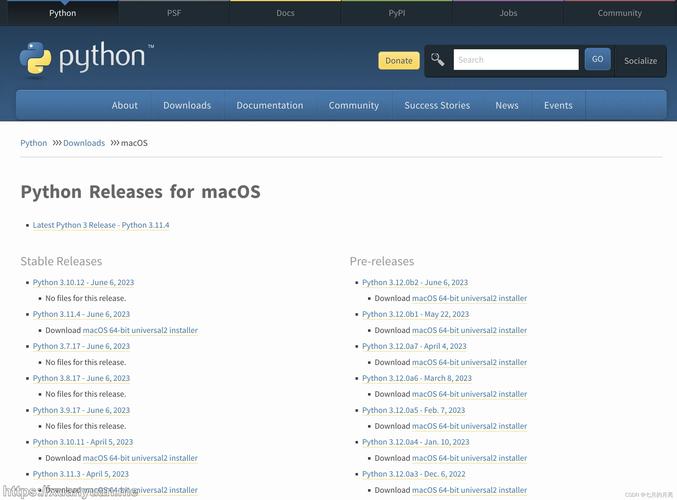Click the yellow Donate button
677x500 pixels.
click(398, 60)
